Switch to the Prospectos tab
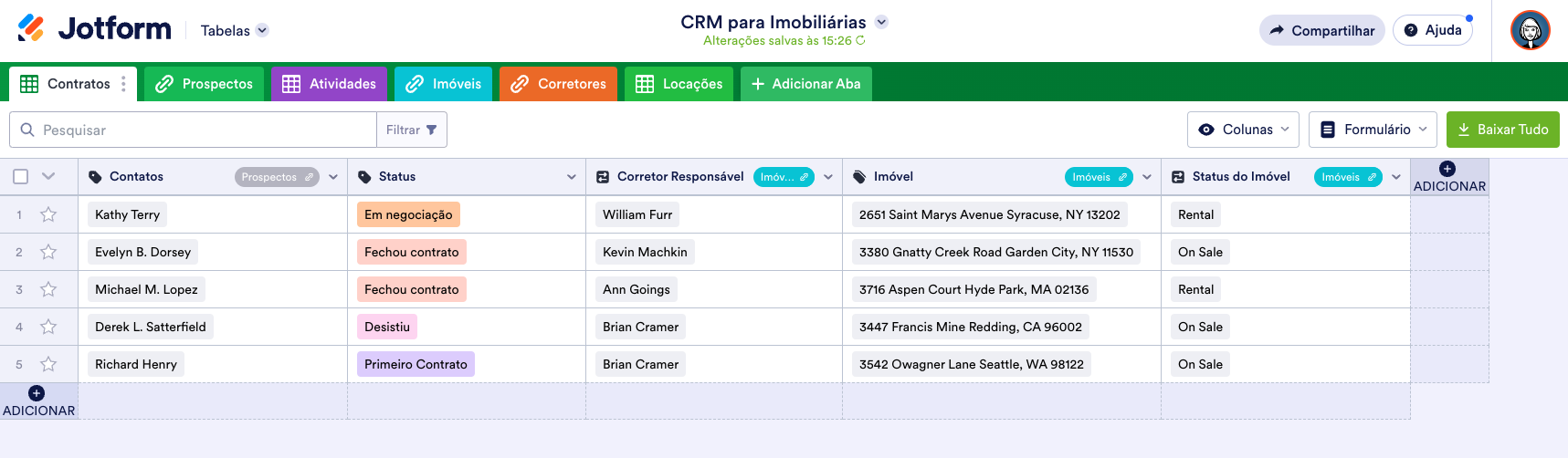The height and width of the screenshot is (458, 1568). pos(205,84)
